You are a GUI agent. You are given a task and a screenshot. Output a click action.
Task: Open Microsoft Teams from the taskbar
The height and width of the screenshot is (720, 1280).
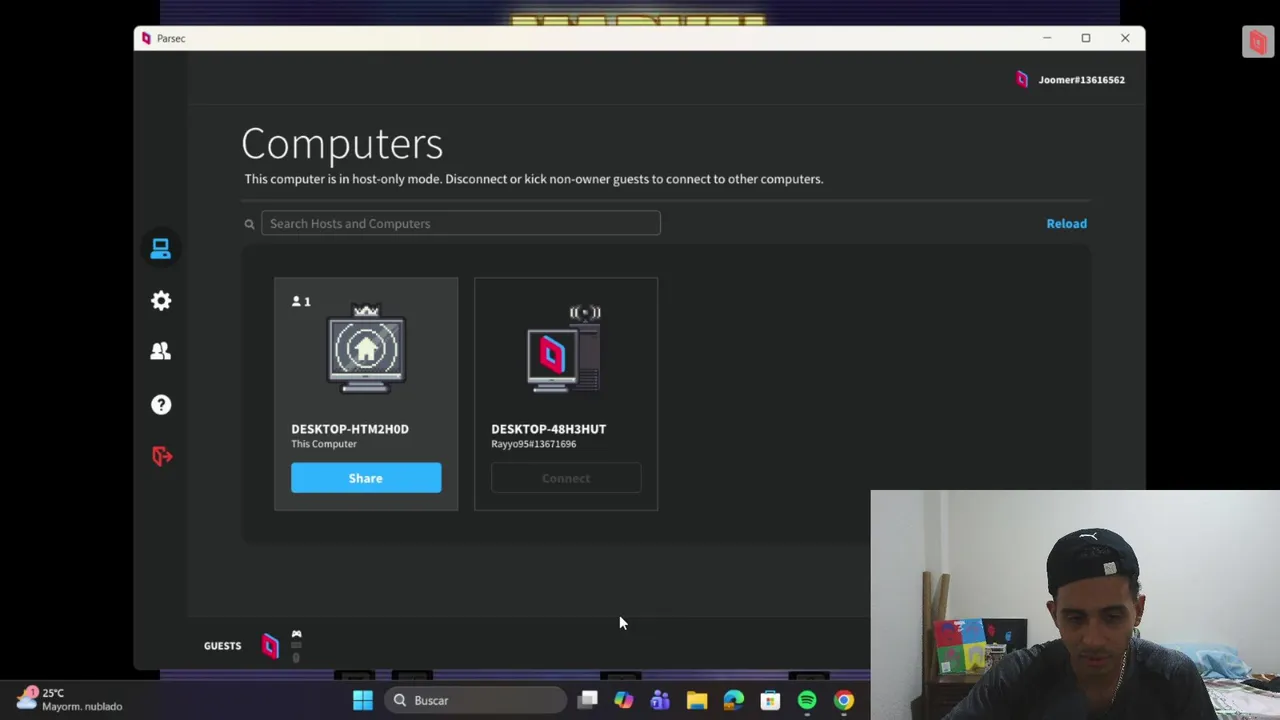click(660, 701)
